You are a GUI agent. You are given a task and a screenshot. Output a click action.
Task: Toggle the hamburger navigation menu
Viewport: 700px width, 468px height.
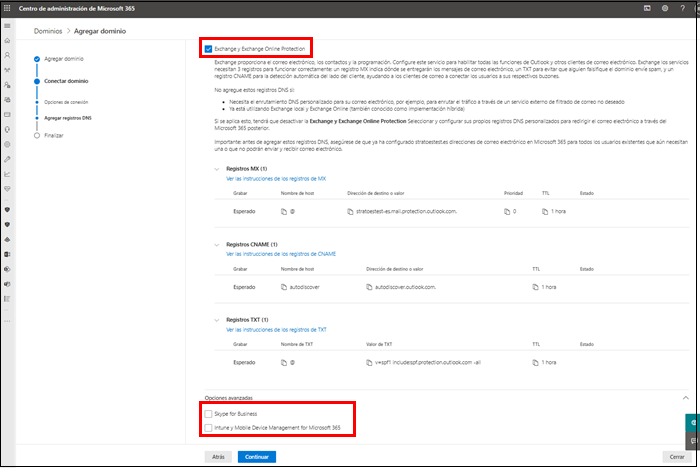coord(7,26)
